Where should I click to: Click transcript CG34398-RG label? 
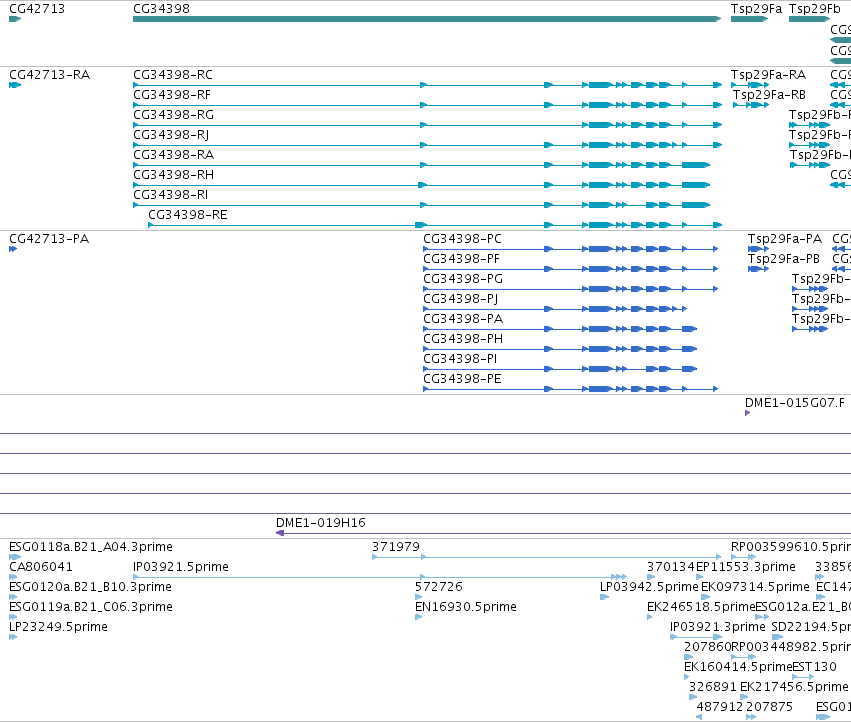[173, 115]
